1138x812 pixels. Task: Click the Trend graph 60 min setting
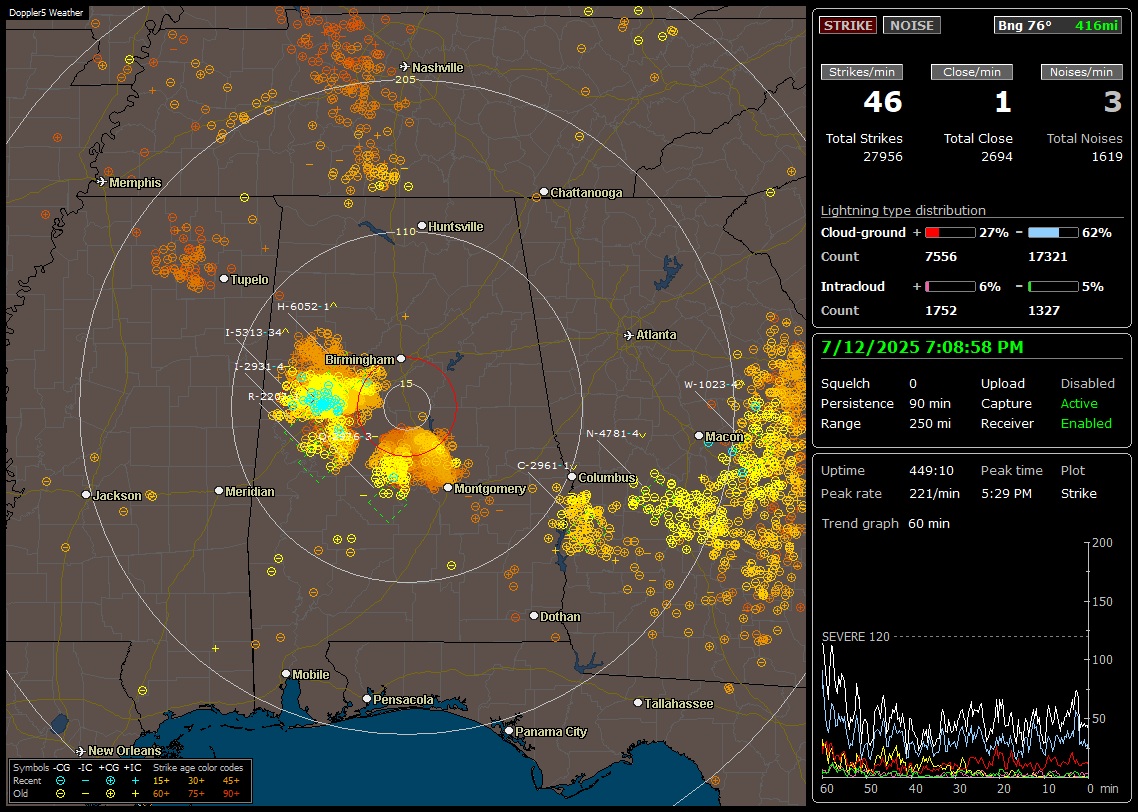(928, 523)
